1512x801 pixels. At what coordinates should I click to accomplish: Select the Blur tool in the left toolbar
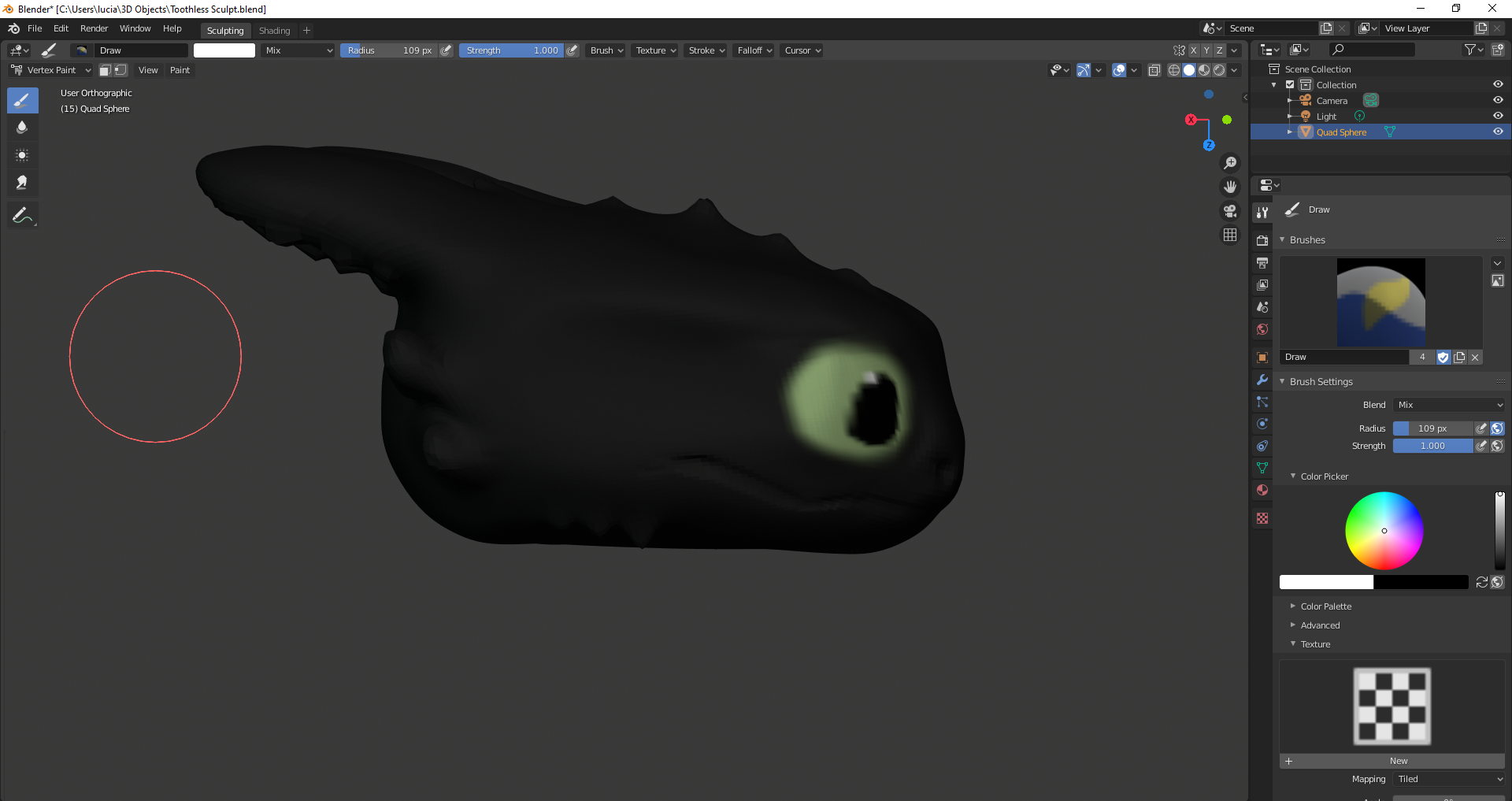coord(22,128)
